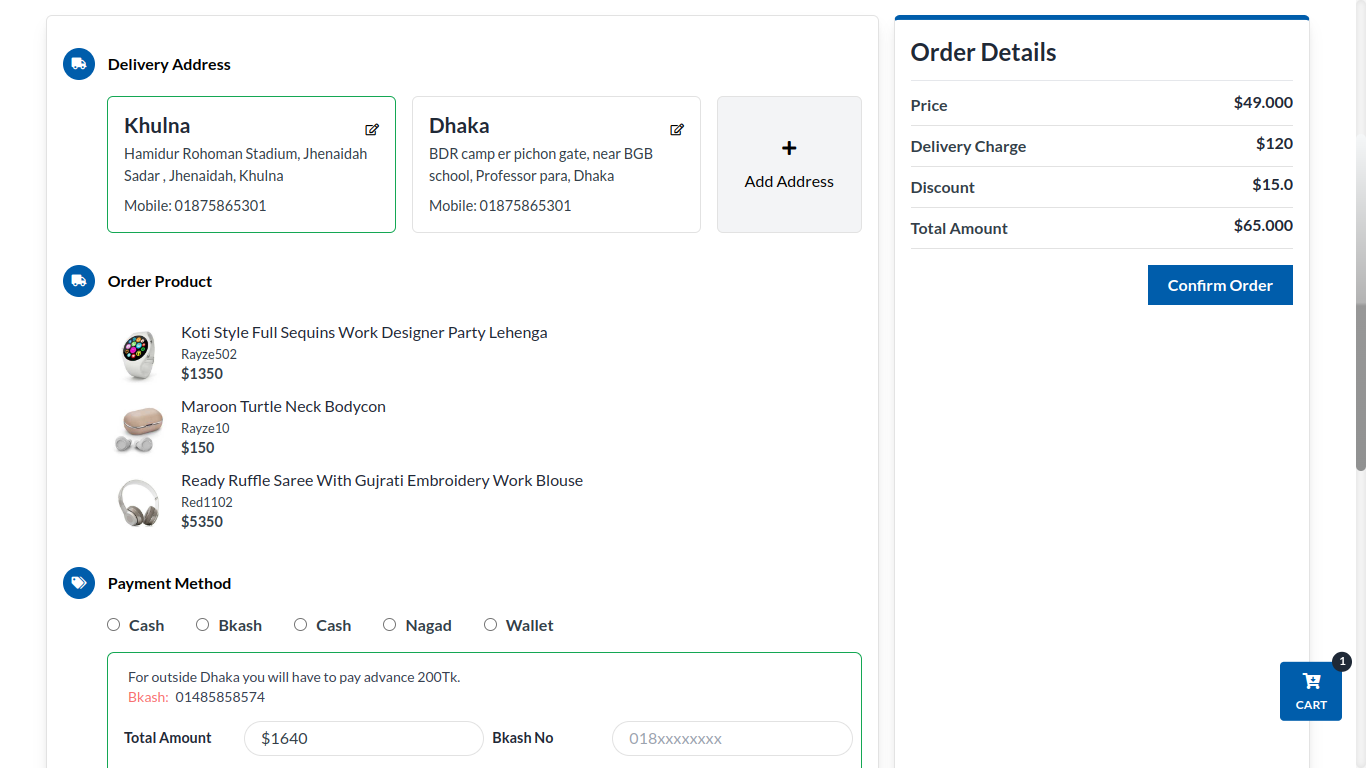The width and height of the screenshot is (1366, 768).
Task: Click the Dhaka card mobile number
Action: click(500, 206)
